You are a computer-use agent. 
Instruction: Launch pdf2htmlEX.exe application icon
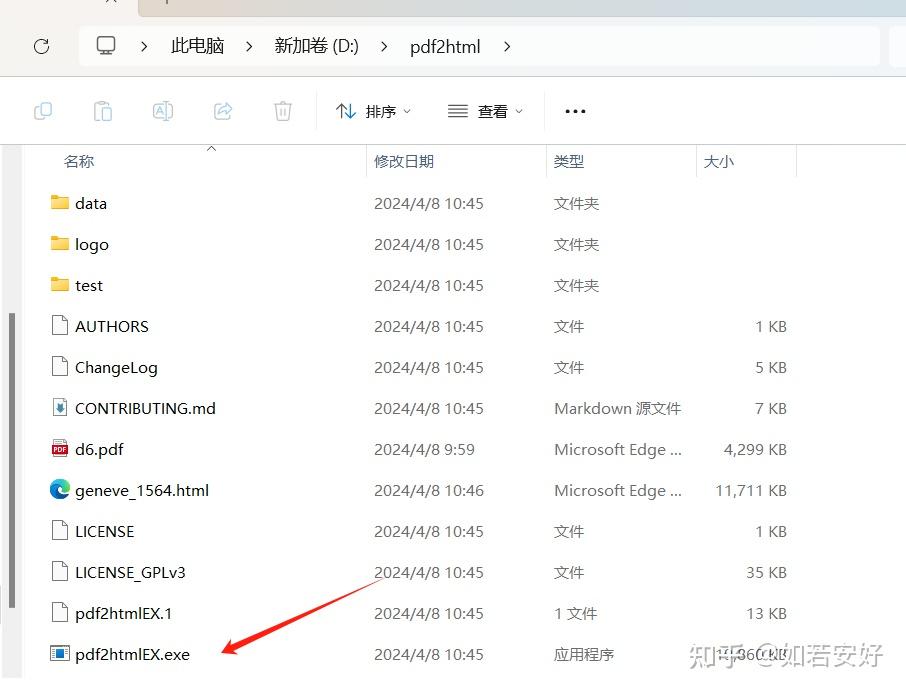[x=59, y=654]
